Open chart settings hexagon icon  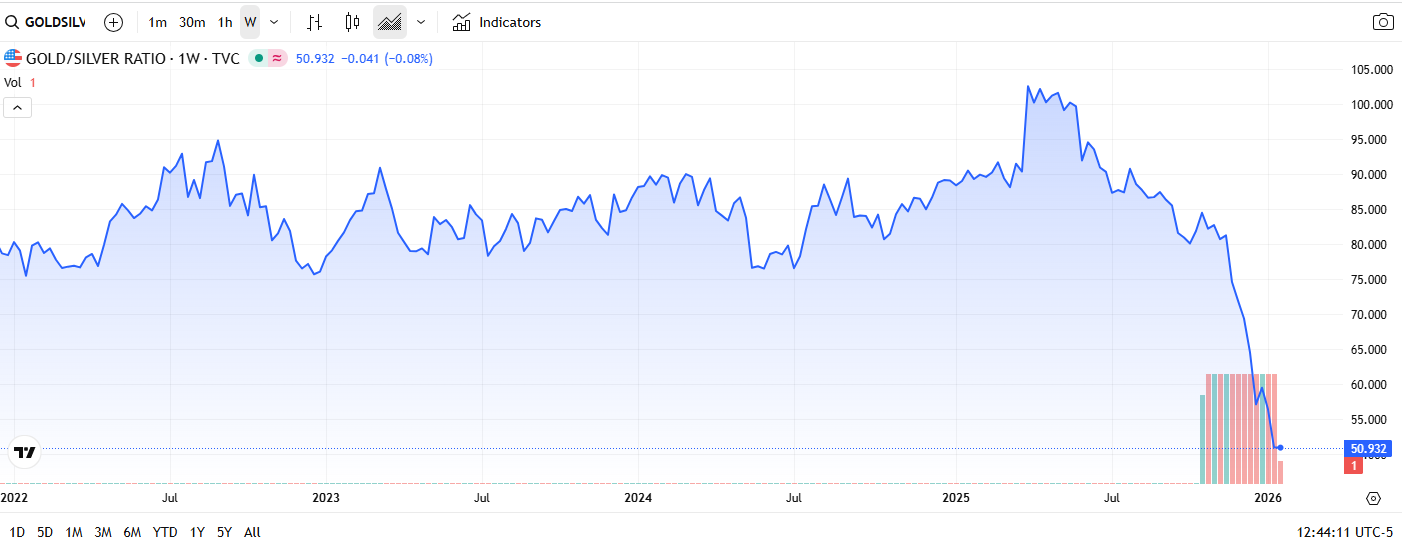click(1373, 498)
